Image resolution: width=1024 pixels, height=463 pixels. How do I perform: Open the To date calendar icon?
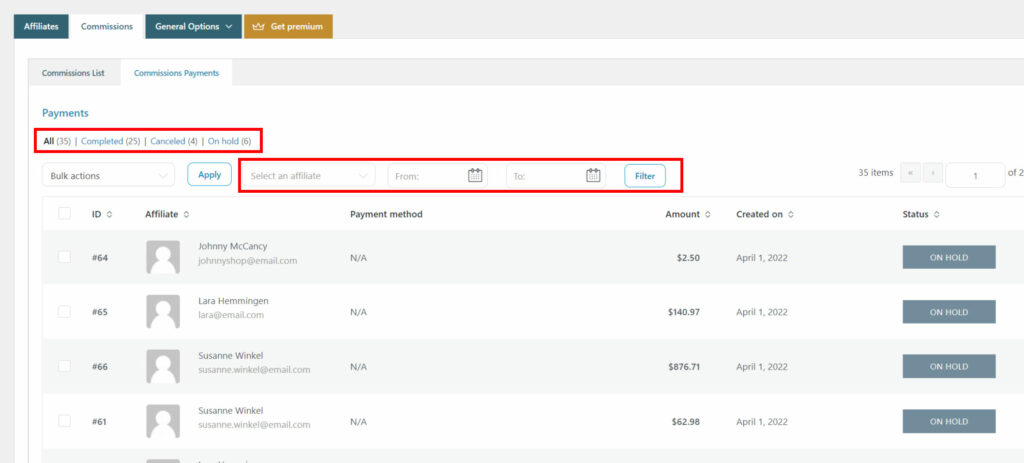(593, 176)
